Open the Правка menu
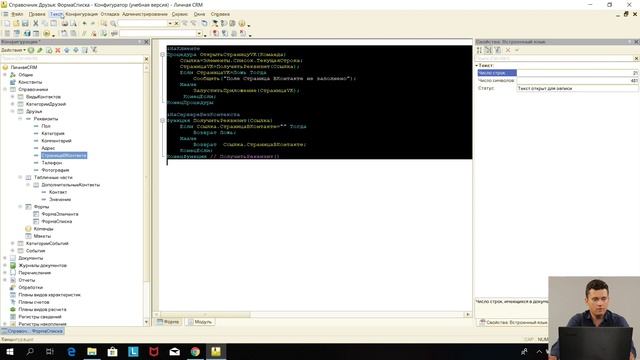Image resolution: width=640 pixels, height=360 pixels. [x=37, y=14]
